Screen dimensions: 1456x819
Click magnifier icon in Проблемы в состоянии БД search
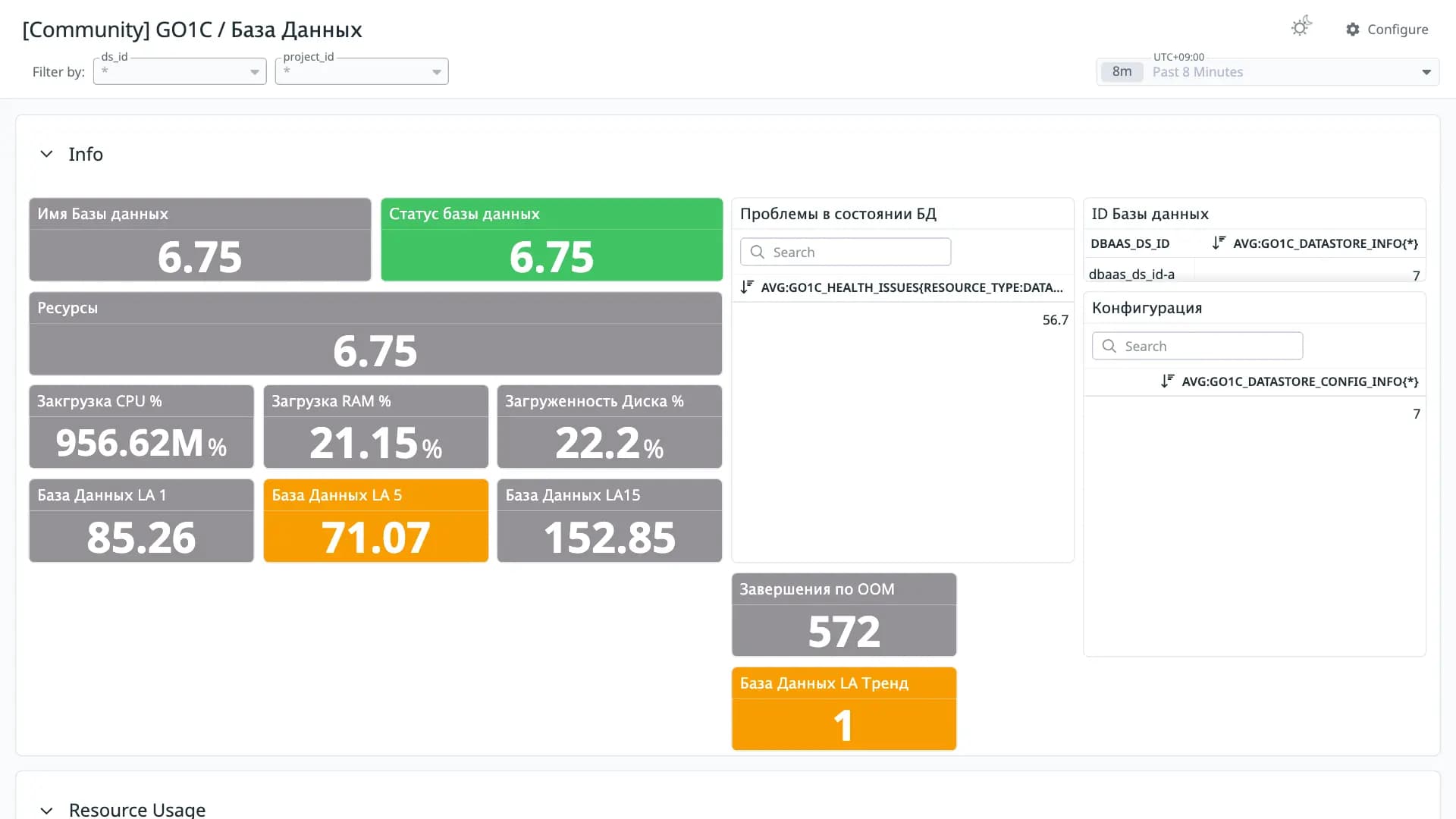(757, 252)
